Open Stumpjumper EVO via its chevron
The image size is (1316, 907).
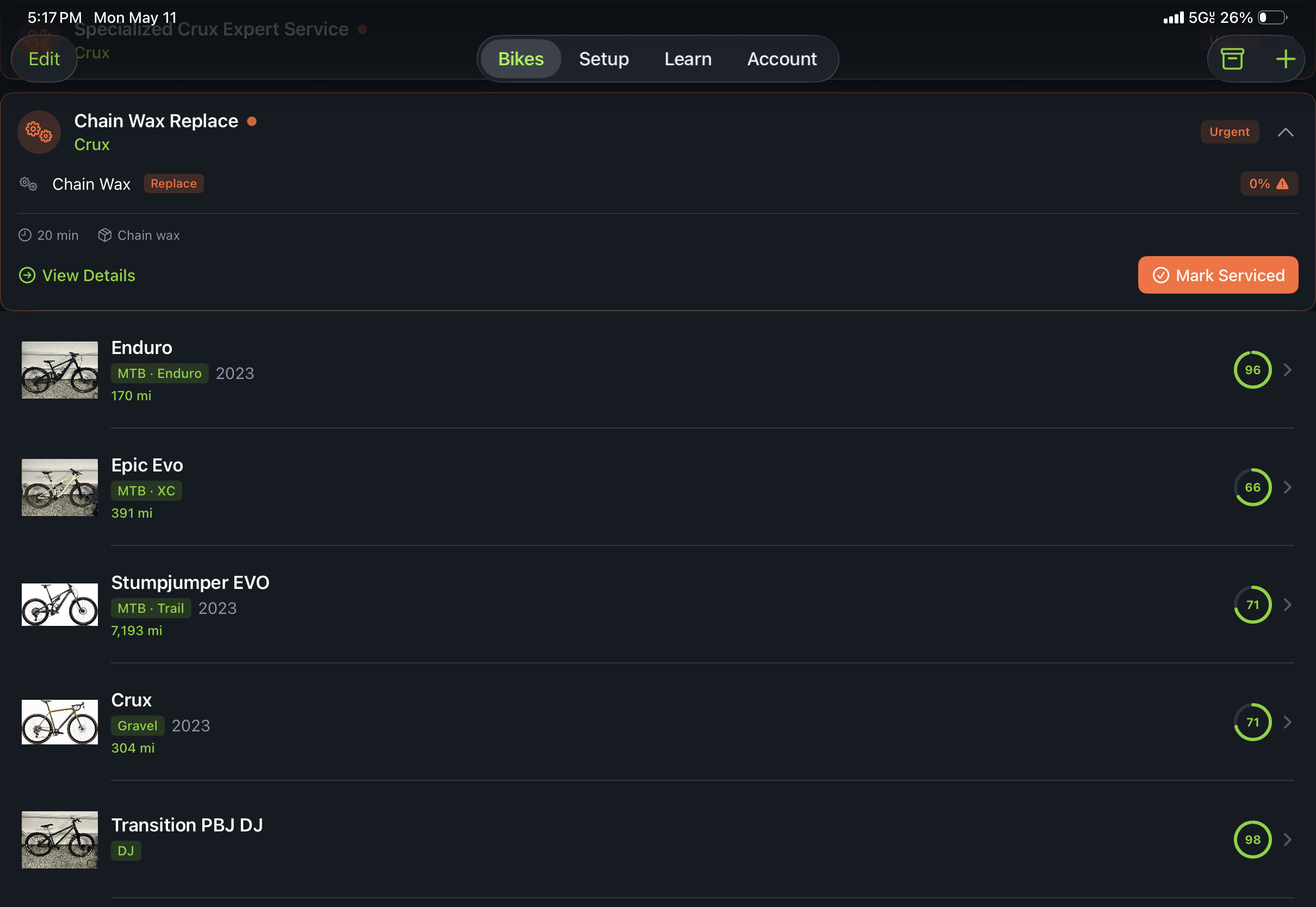(x=1288, y=605)
